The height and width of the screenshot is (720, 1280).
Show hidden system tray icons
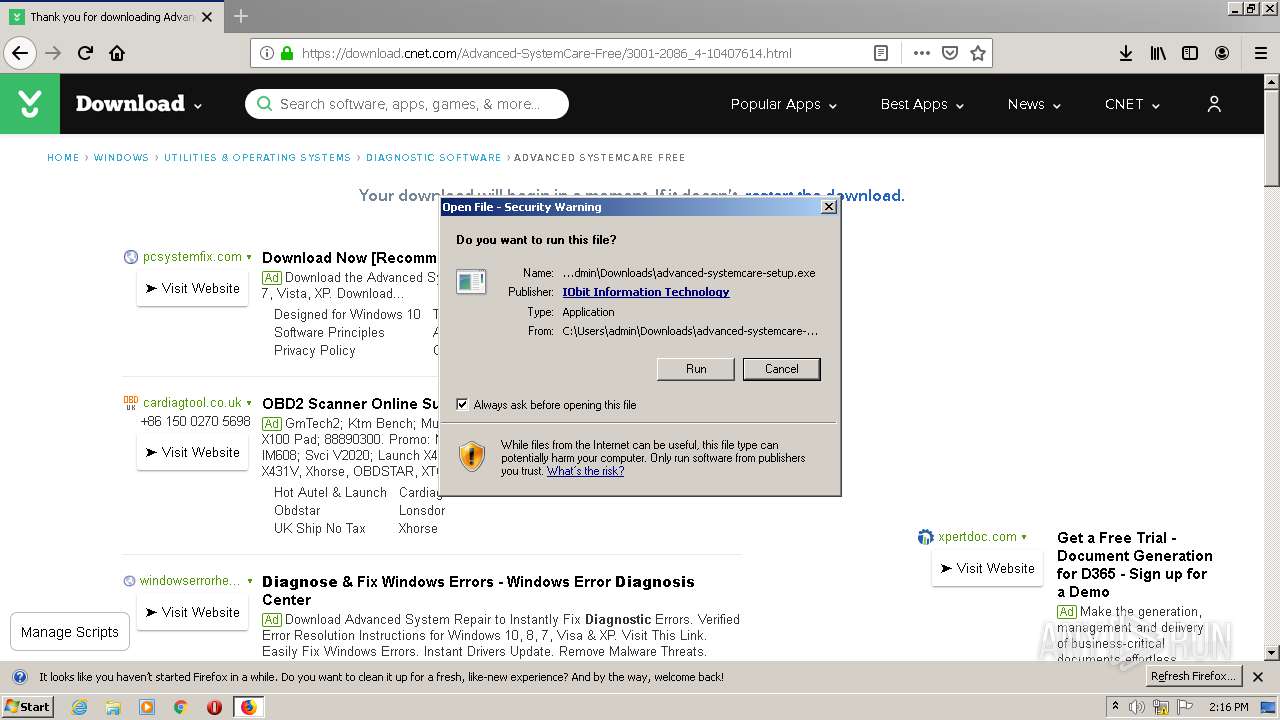point(1115,707)
